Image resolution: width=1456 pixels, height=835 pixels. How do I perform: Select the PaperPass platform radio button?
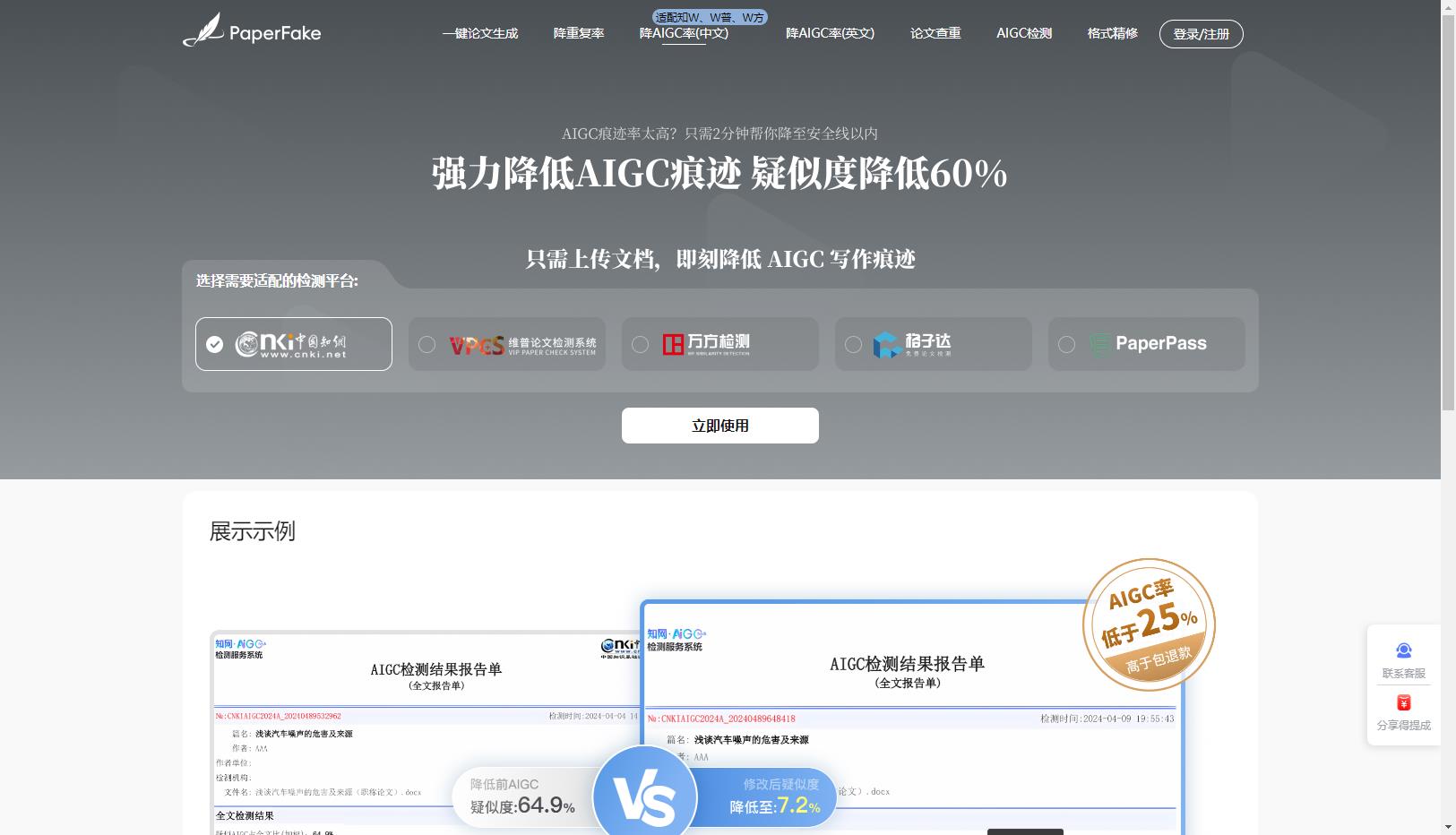point(1066,344)
